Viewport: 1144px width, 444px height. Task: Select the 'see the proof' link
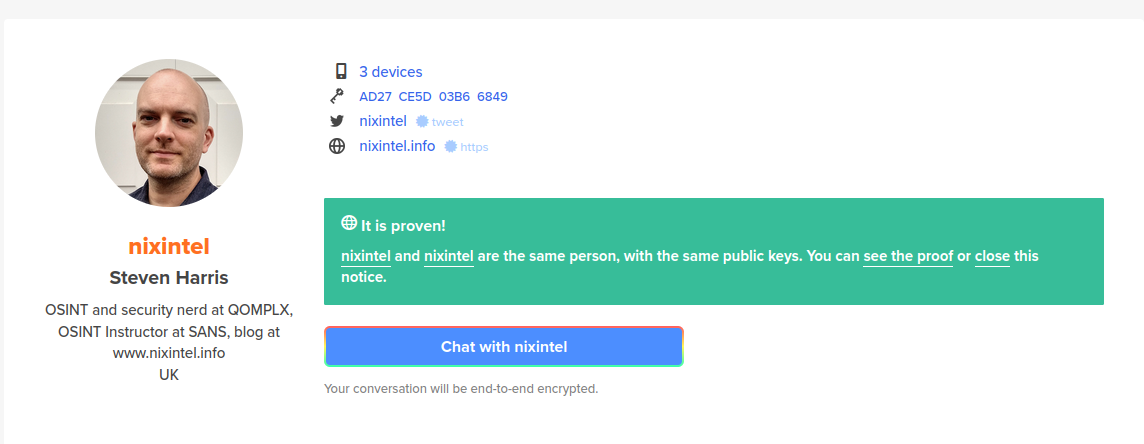pyautogui.click(x=908, y=257)
